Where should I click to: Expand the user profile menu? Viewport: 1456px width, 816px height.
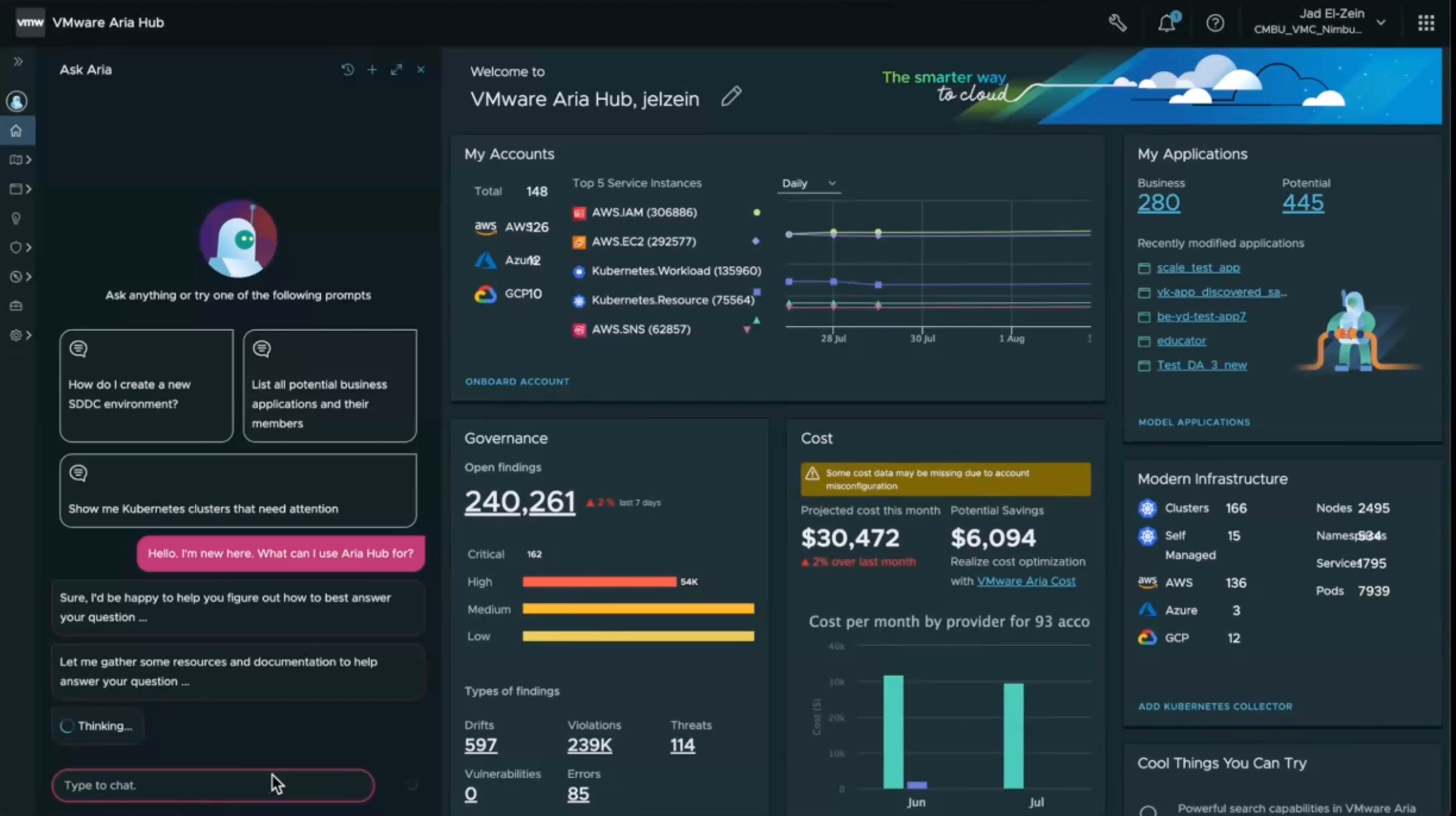click(x=1383, y=21)
